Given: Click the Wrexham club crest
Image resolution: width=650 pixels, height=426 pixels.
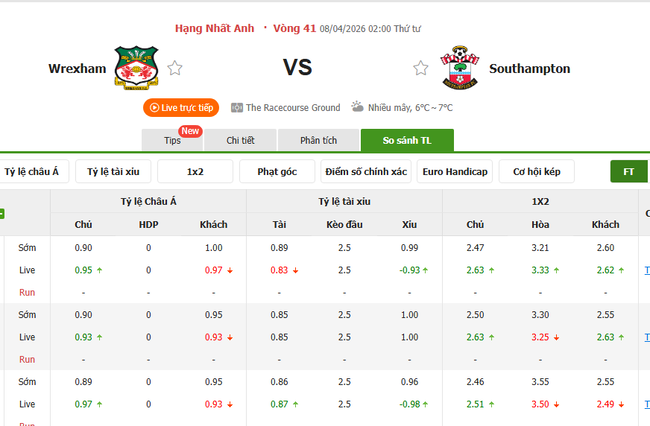Looking at the screenshot, I should (x=137, y=69).
